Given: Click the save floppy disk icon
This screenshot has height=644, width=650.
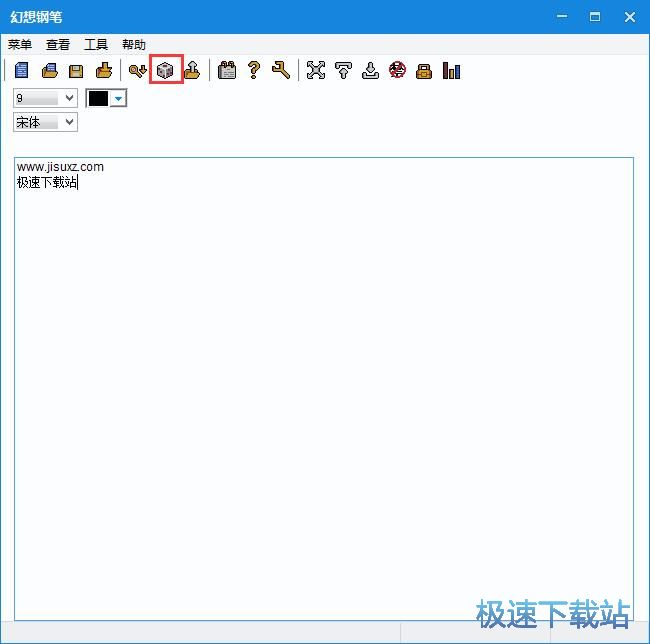Looking at the screenshot, I should 76,71.
